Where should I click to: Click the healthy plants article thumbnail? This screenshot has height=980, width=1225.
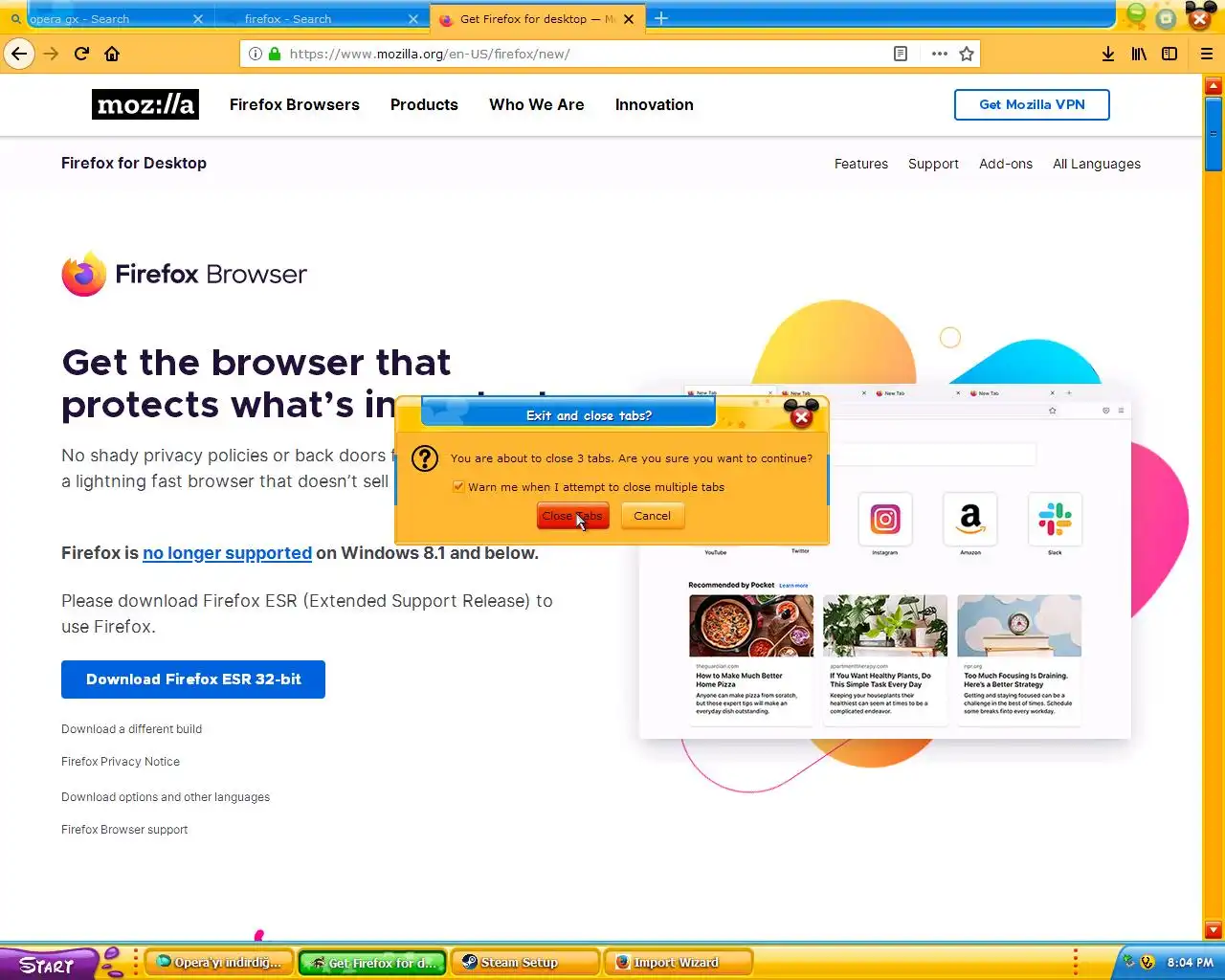click(885, 626)
